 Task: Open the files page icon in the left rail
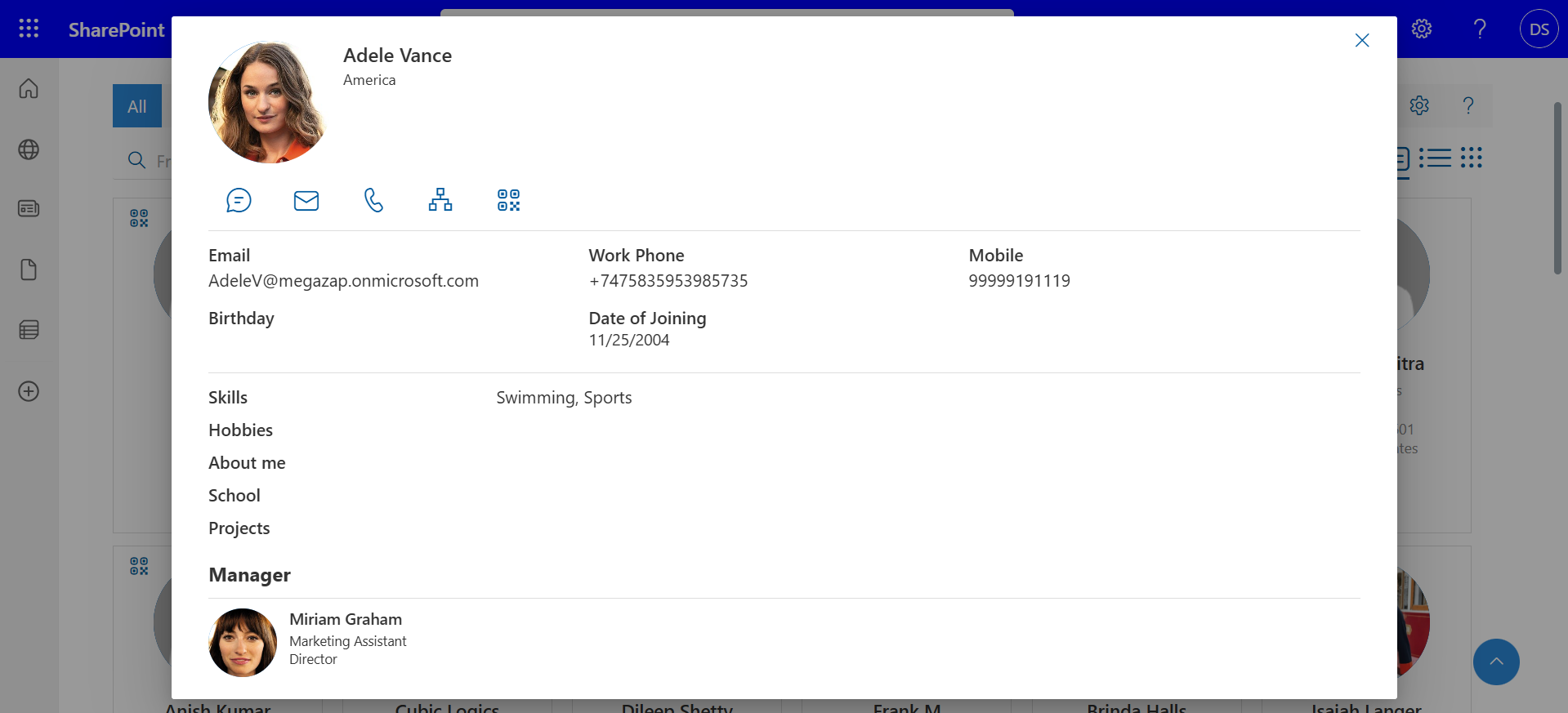pyautogui.click(x=29, y=270)
